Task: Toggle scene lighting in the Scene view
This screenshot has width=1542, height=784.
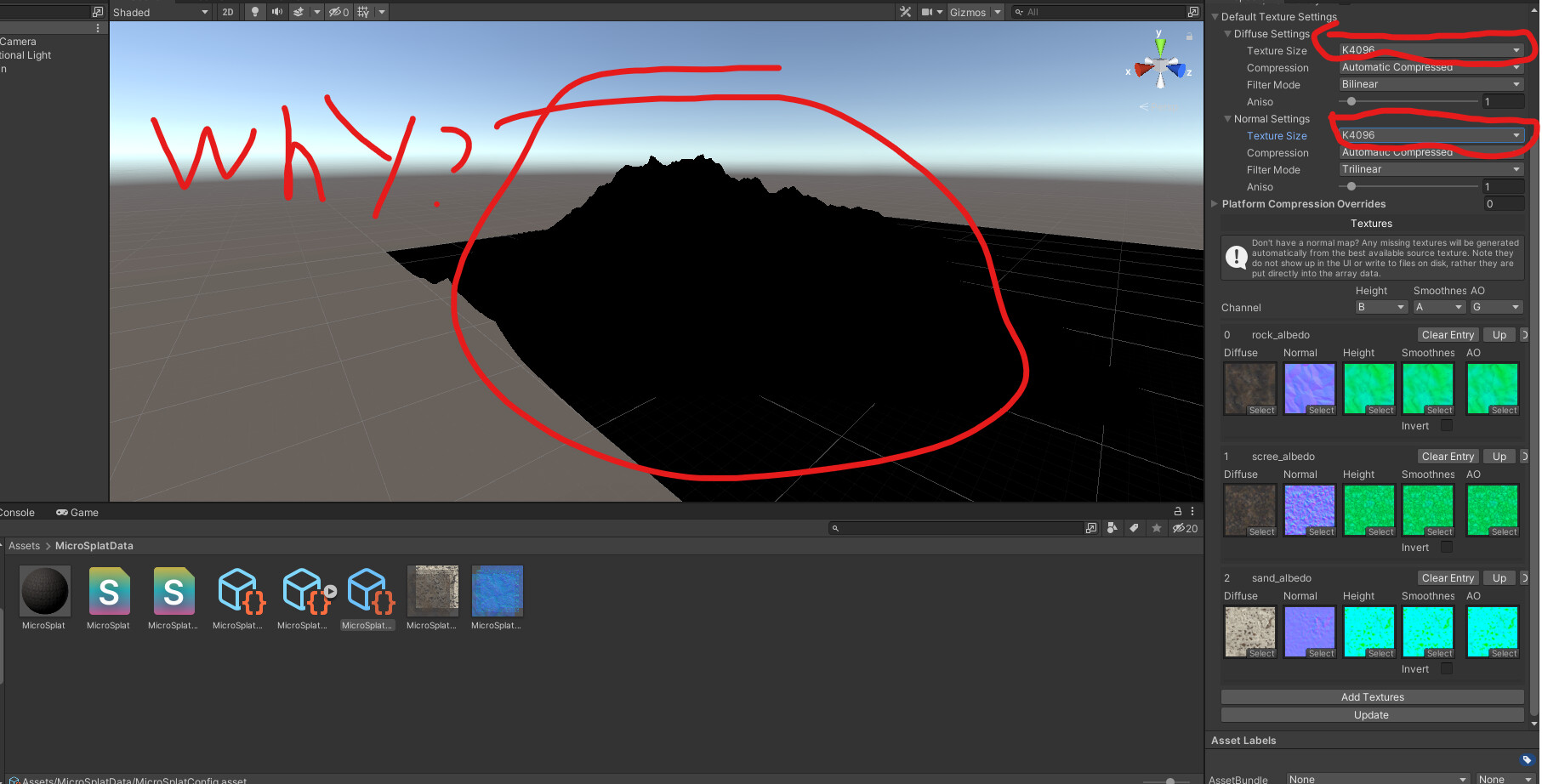Action: click(x=254, y=12)
